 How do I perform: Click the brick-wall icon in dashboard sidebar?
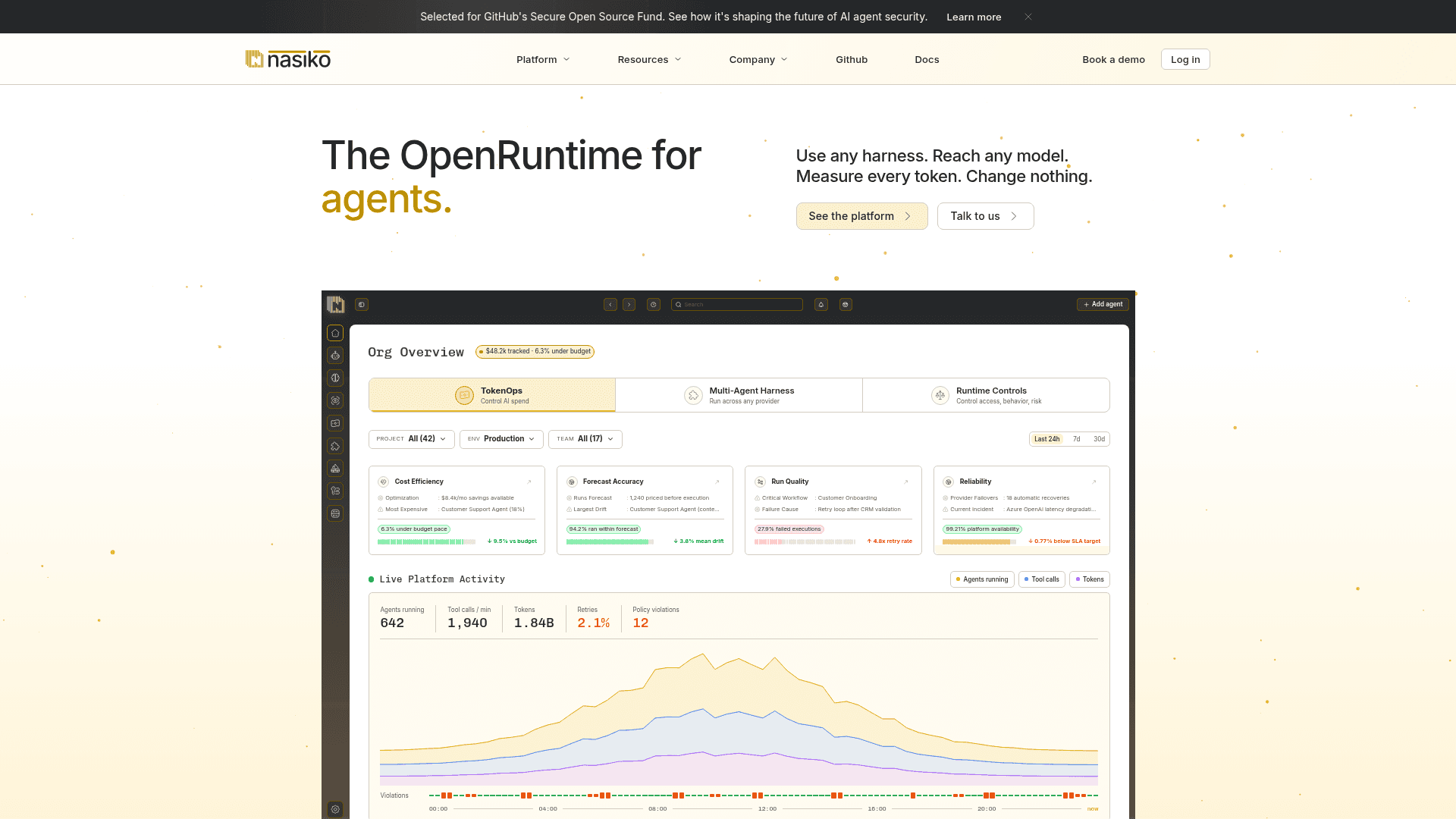coord(335,469)
